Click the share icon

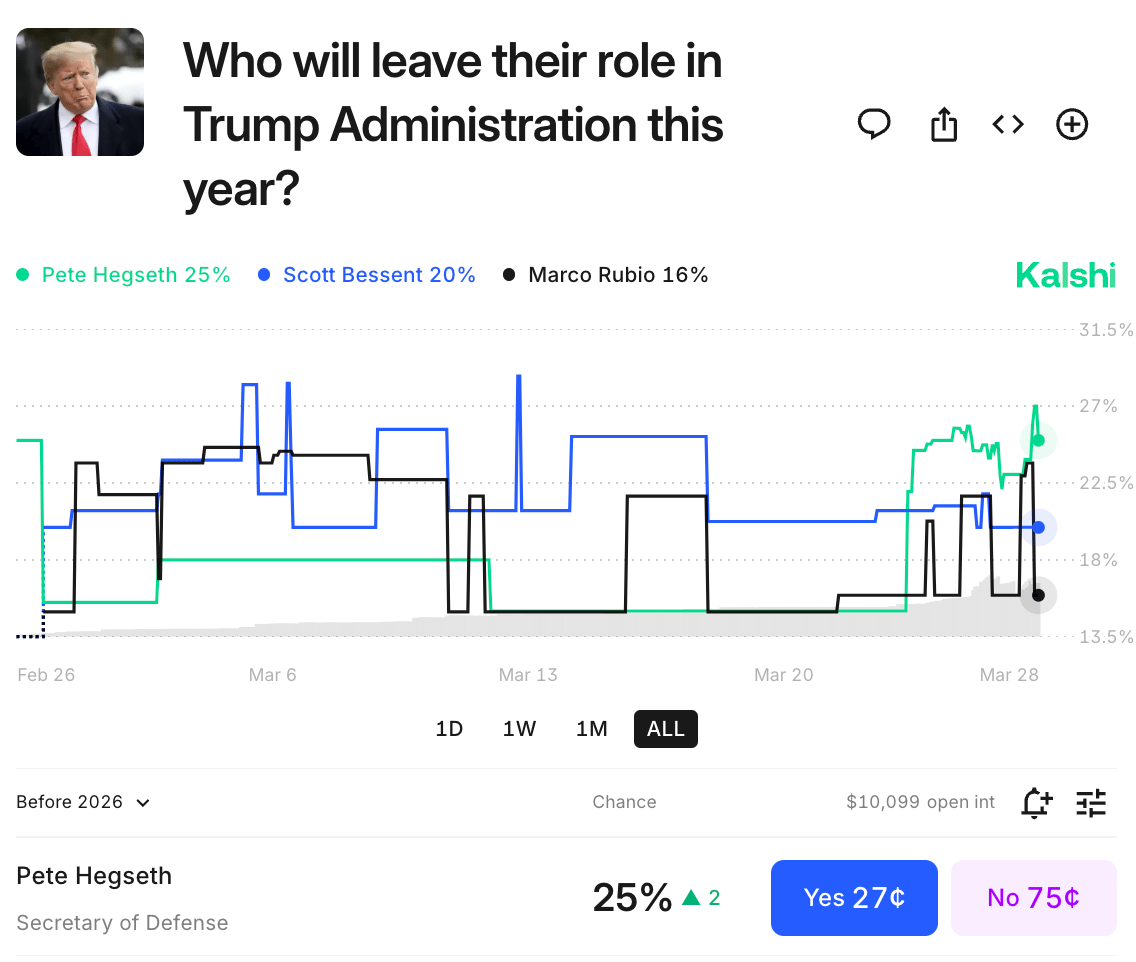coord(943,124)
